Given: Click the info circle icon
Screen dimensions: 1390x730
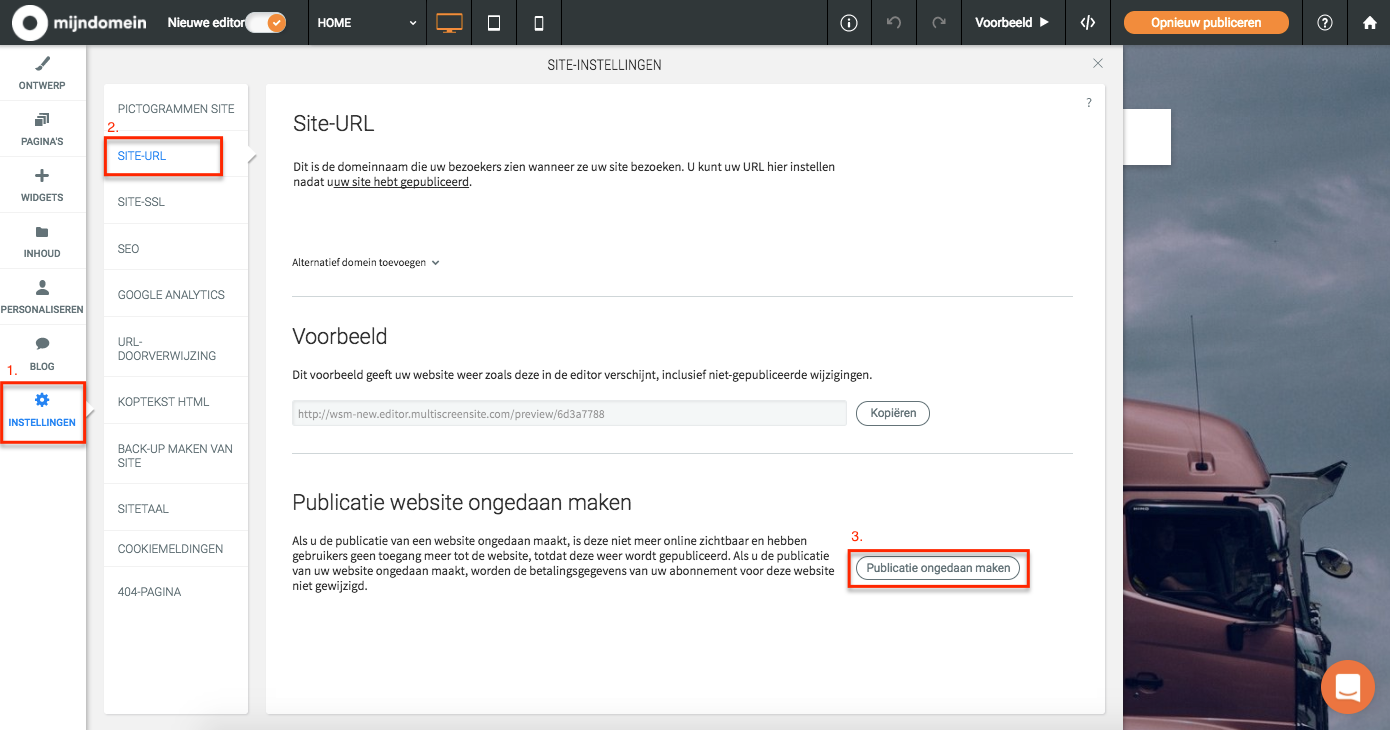Looking at the screenshot, I should pyautogui.click(x=849, y=22).
